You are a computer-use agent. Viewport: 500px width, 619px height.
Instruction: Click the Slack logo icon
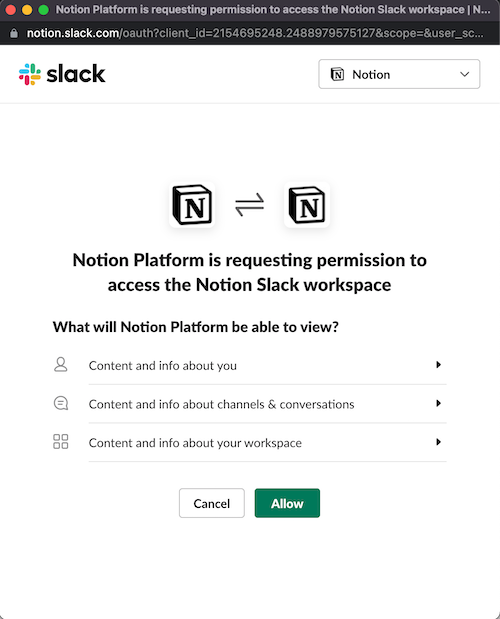click(x=30, y=74)
